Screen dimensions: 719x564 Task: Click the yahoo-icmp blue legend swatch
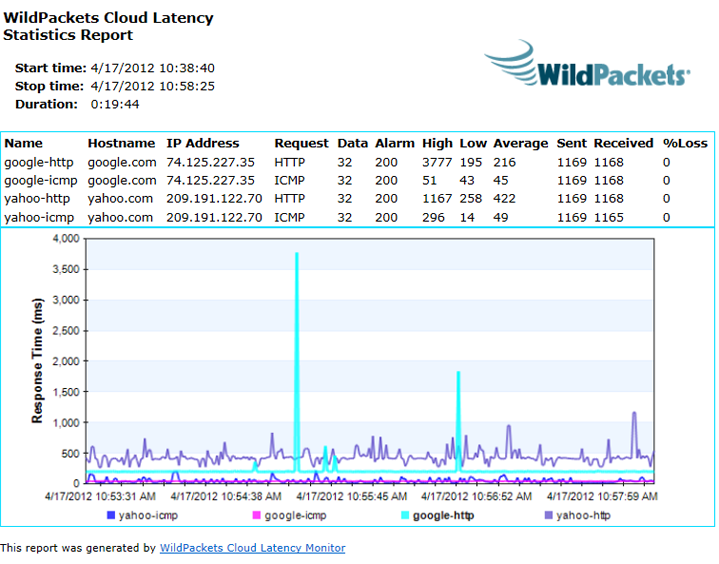tap(111, 515)
